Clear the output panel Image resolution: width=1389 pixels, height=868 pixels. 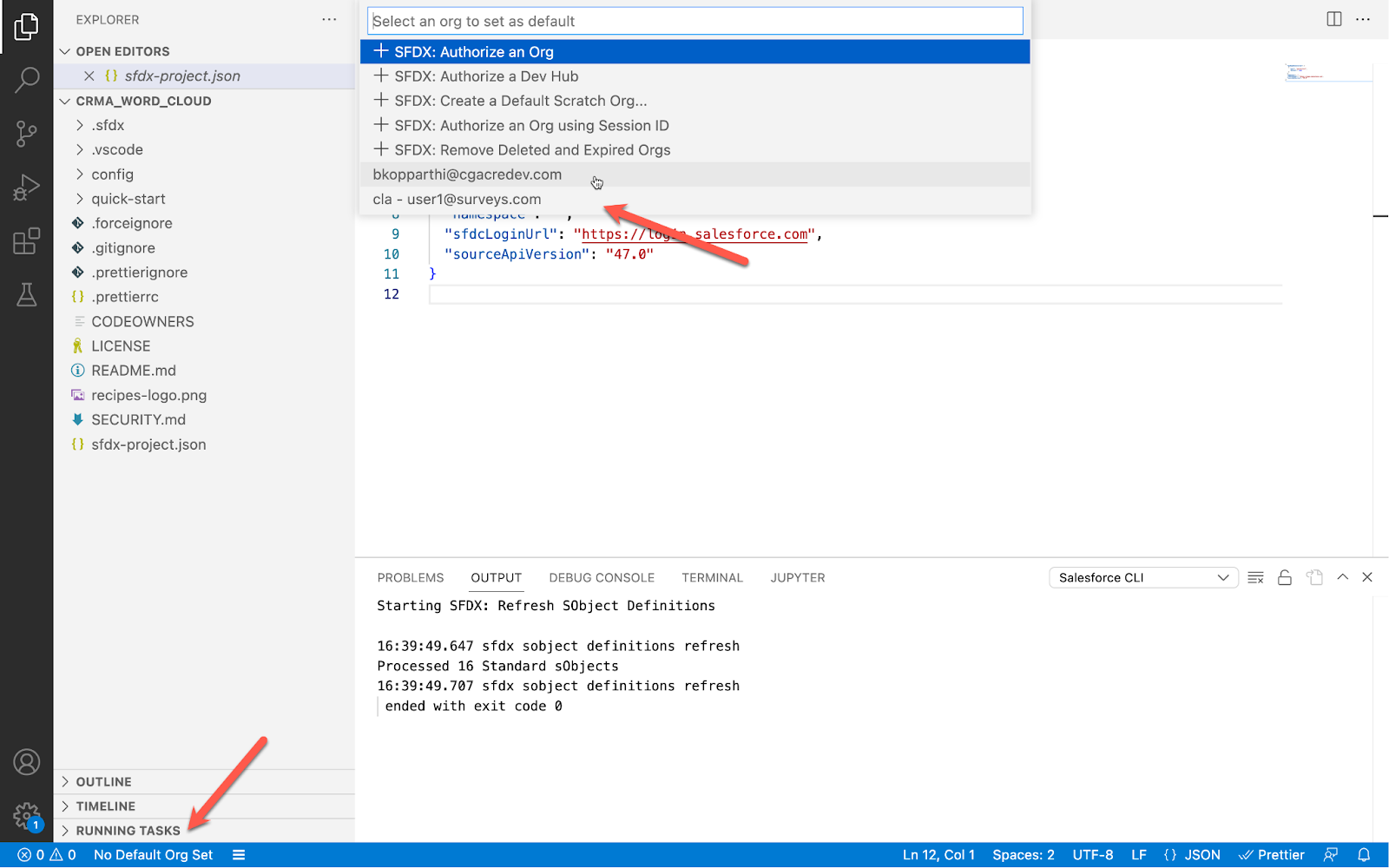tap(1255, 578)
